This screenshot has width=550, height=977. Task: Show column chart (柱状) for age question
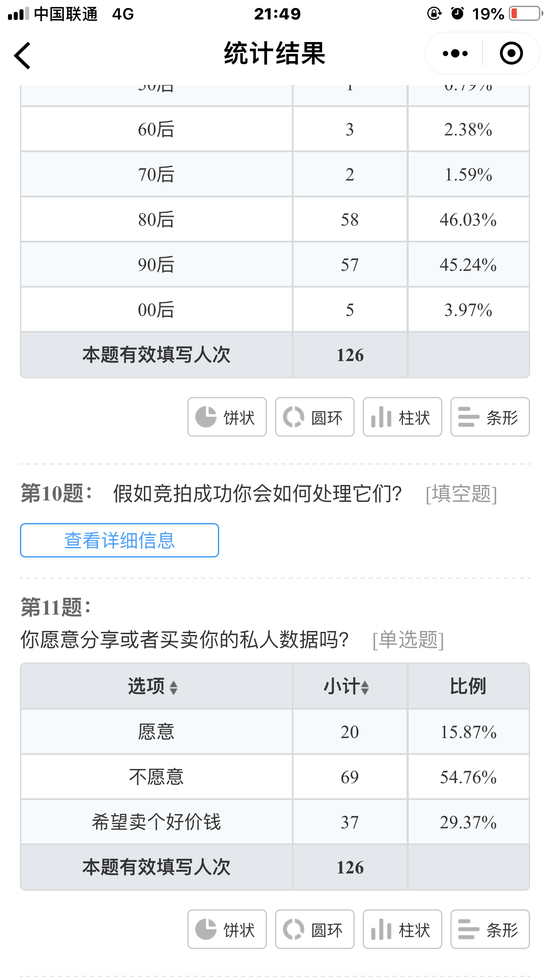(x=402, y=417)
